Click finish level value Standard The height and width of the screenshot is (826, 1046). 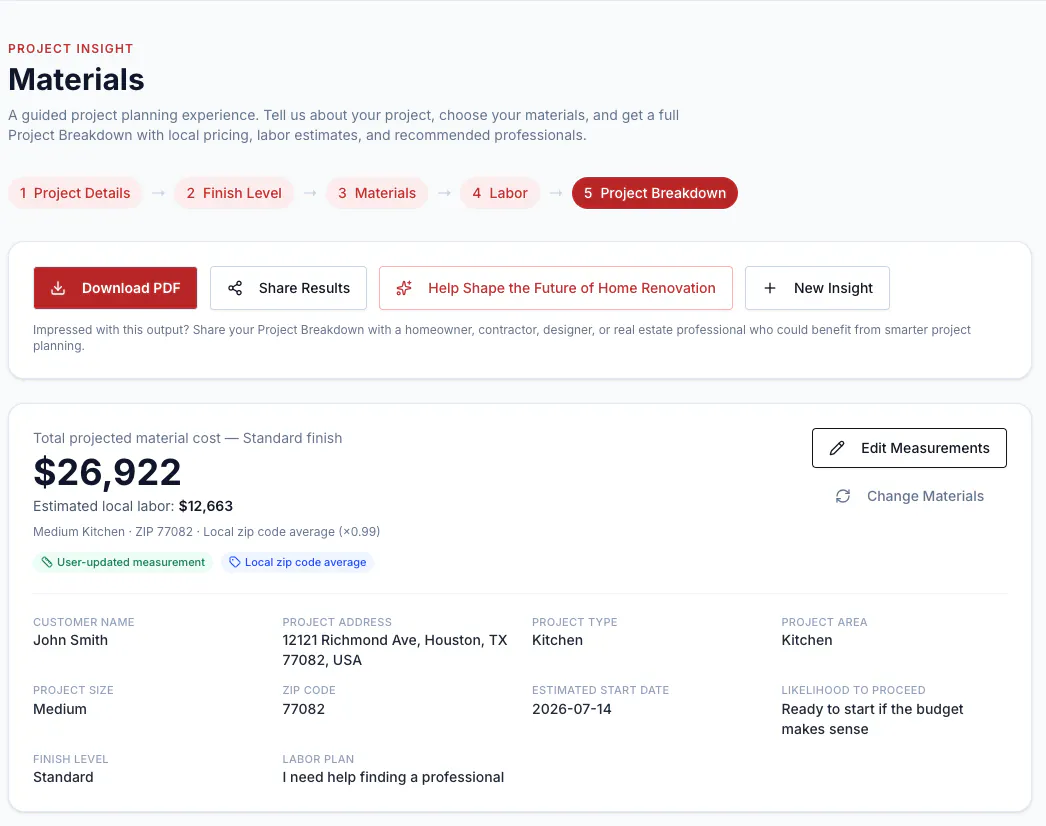coord(63,777)
